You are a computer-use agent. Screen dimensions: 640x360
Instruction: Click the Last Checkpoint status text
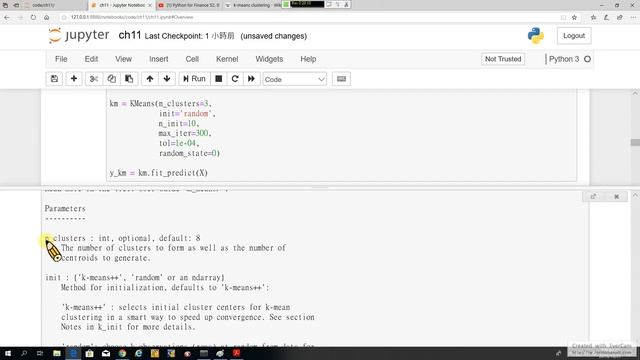pos(189,36)
